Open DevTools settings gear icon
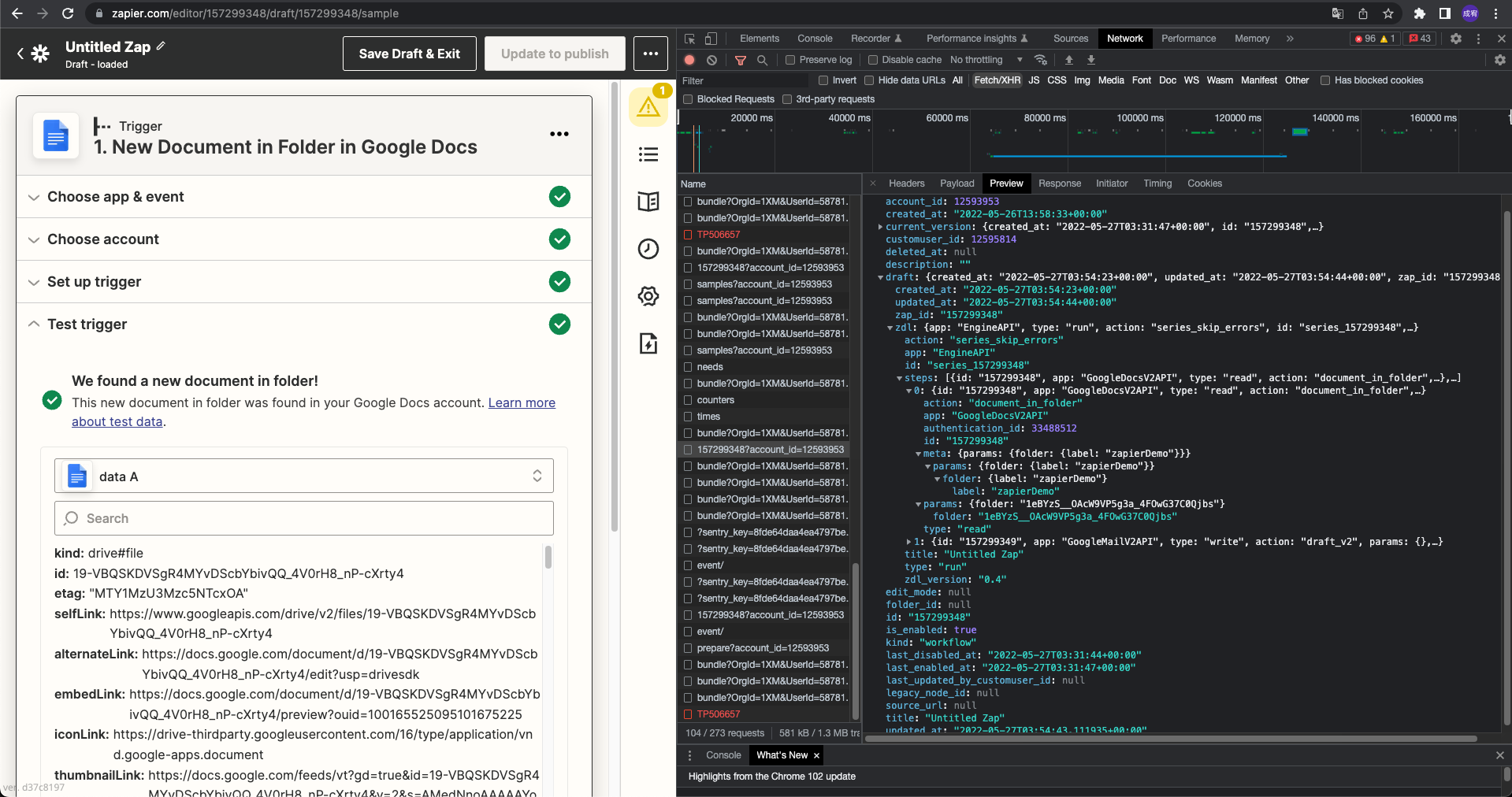This screenshot has width=1512, height=797. [x=1456, y=39]
